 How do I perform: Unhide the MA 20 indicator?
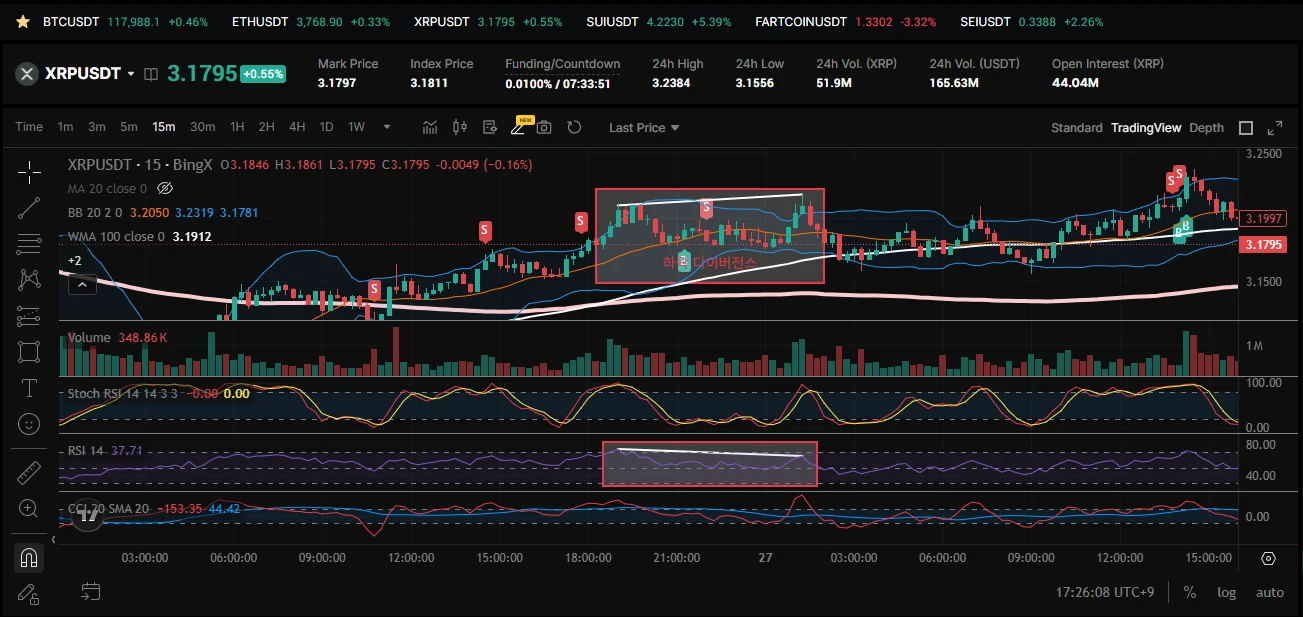point(166,188)
